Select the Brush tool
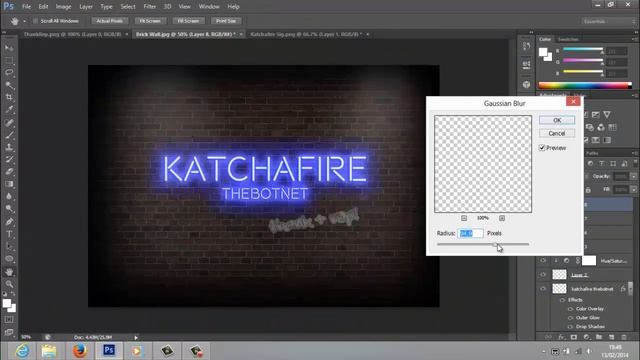 pyautogui.click(x=9, y=134)
